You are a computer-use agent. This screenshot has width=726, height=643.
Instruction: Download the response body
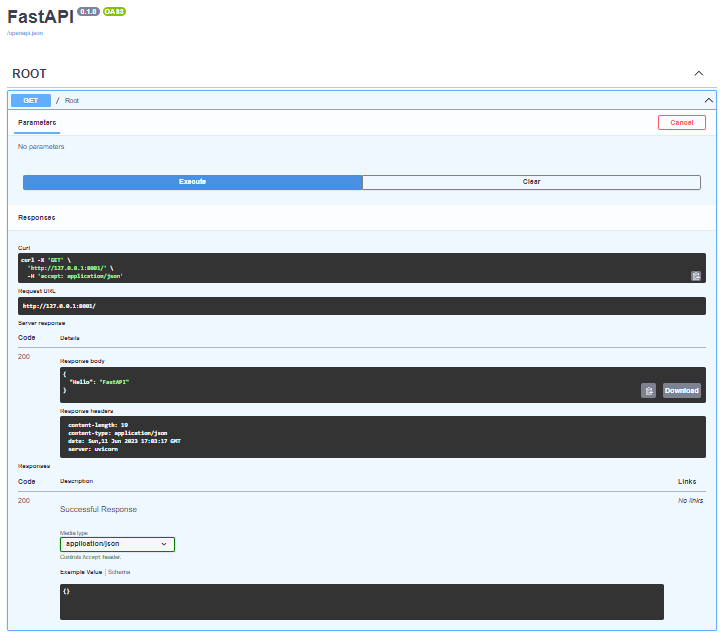tap(682, 391)
